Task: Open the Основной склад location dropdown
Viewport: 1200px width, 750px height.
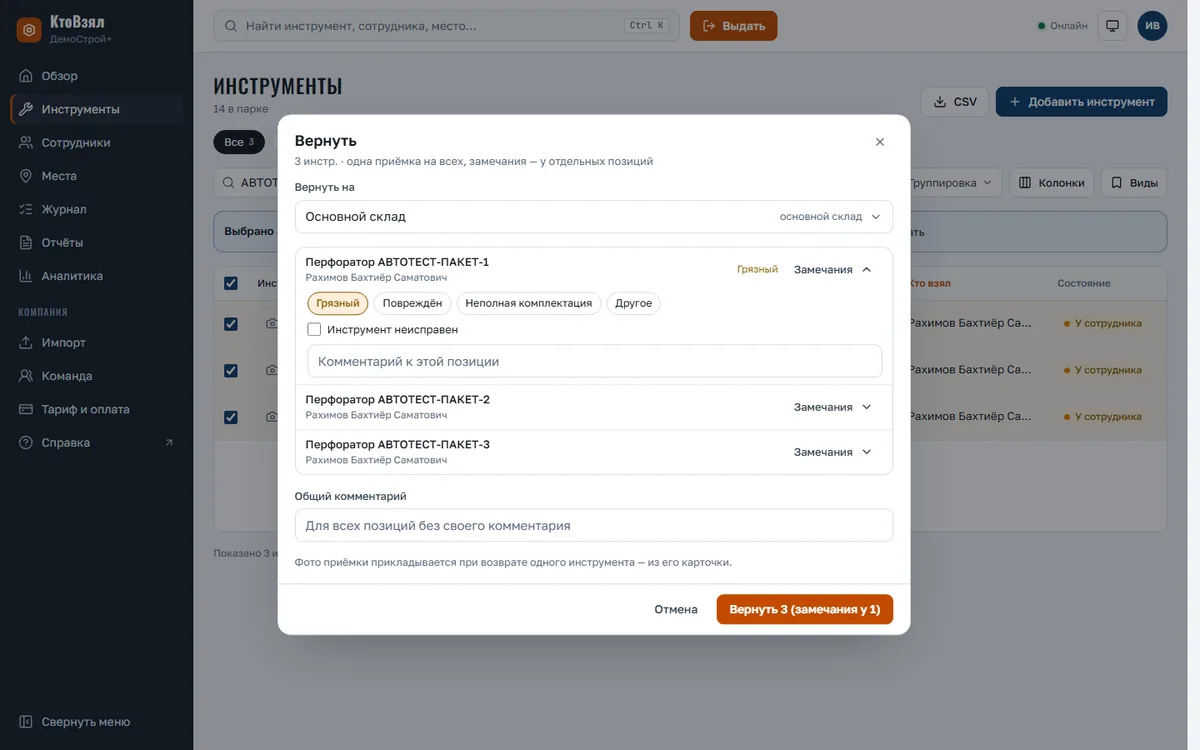Action: point(594,217)
